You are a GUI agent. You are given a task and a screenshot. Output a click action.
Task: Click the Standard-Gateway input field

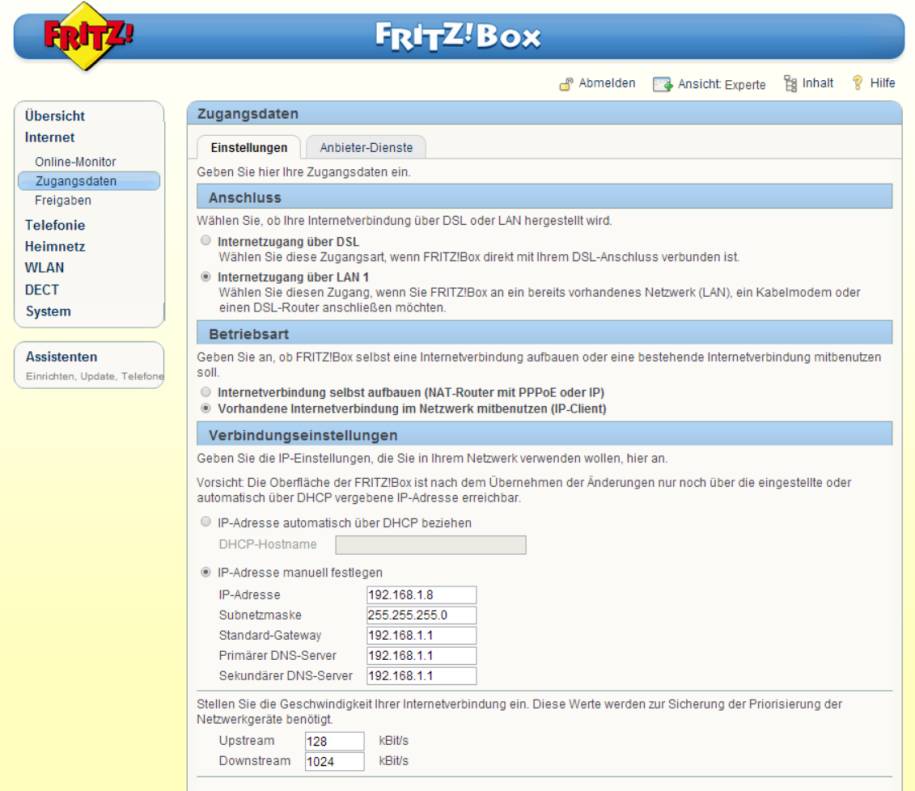click(x=421, y=635)
